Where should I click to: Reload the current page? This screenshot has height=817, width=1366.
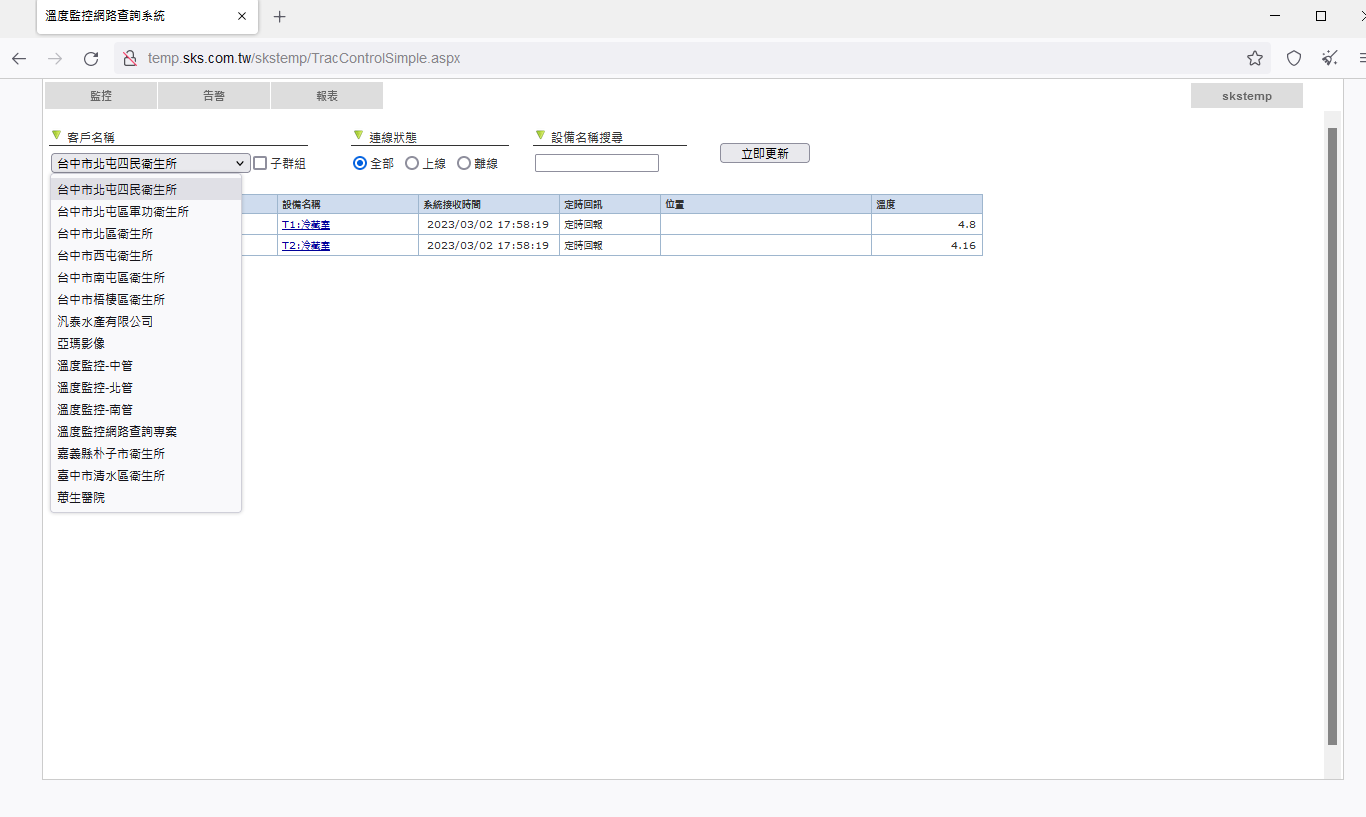(x=91, y=58)
